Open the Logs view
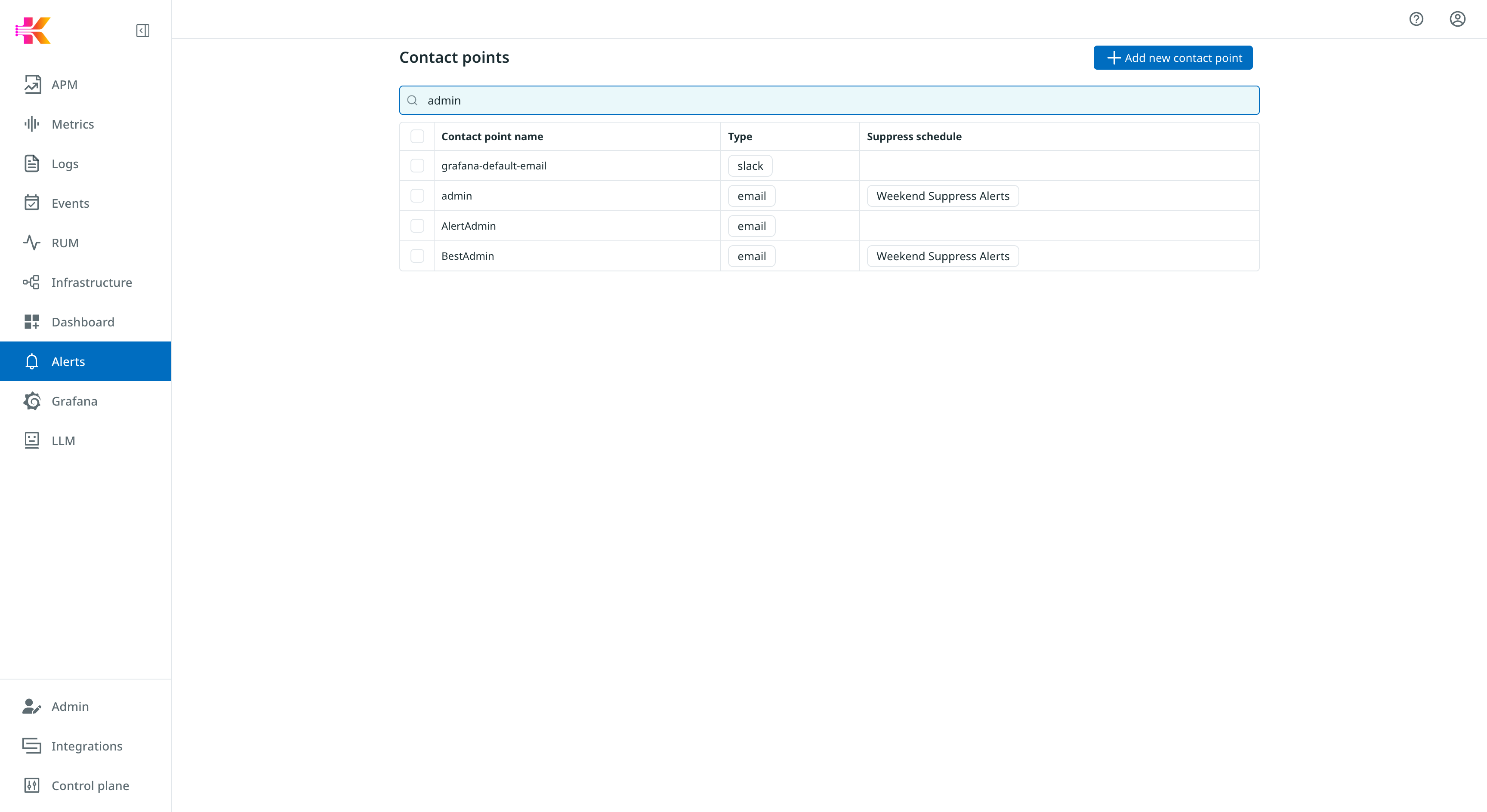 click(64, 163)
